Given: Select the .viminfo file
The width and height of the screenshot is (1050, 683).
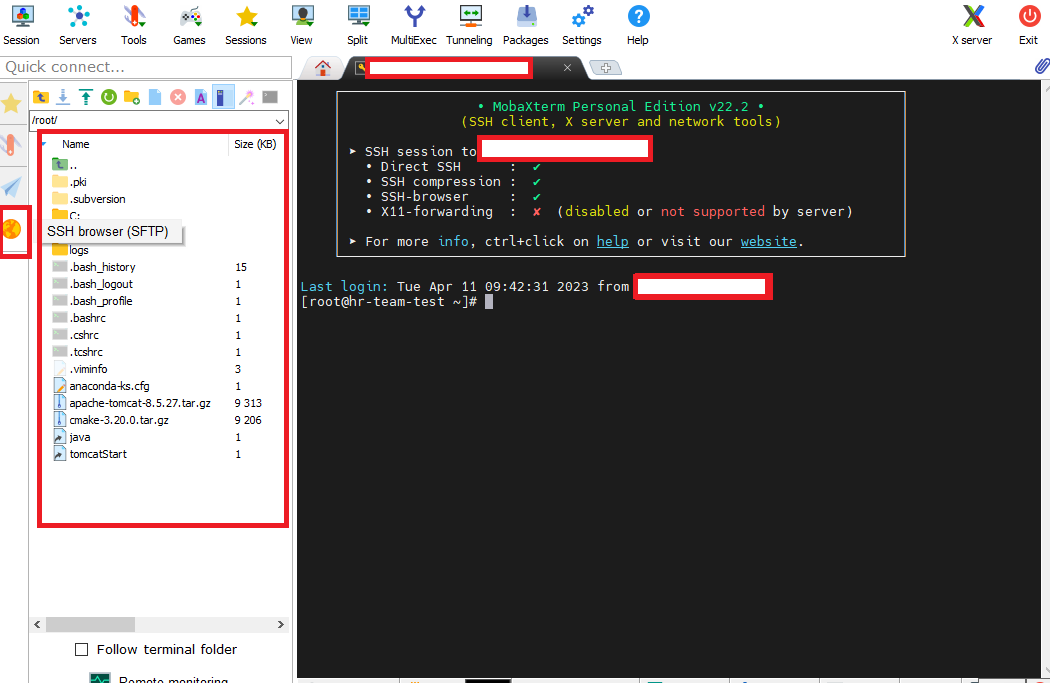Looking at the screenshot, I should click(80, 369).
